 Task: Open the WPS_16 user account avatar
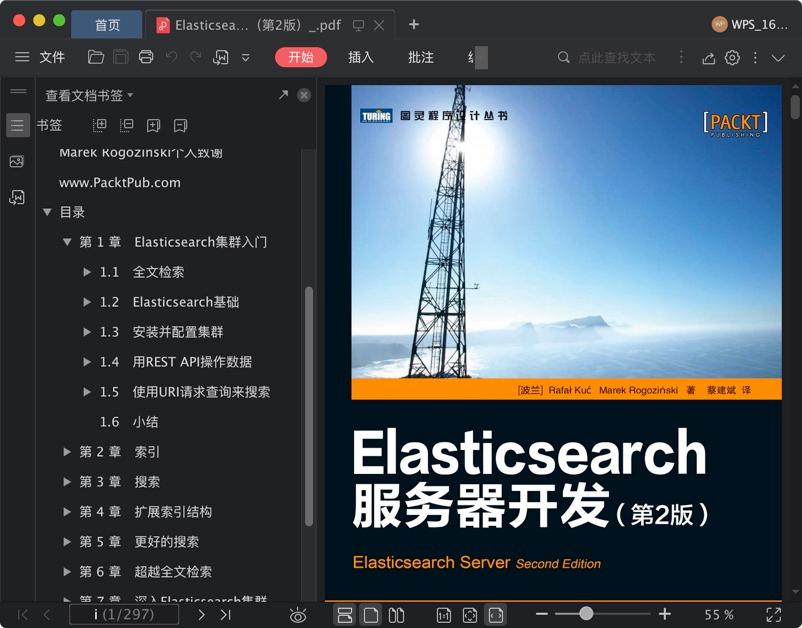pyautogui.click(x=720, y=24)
